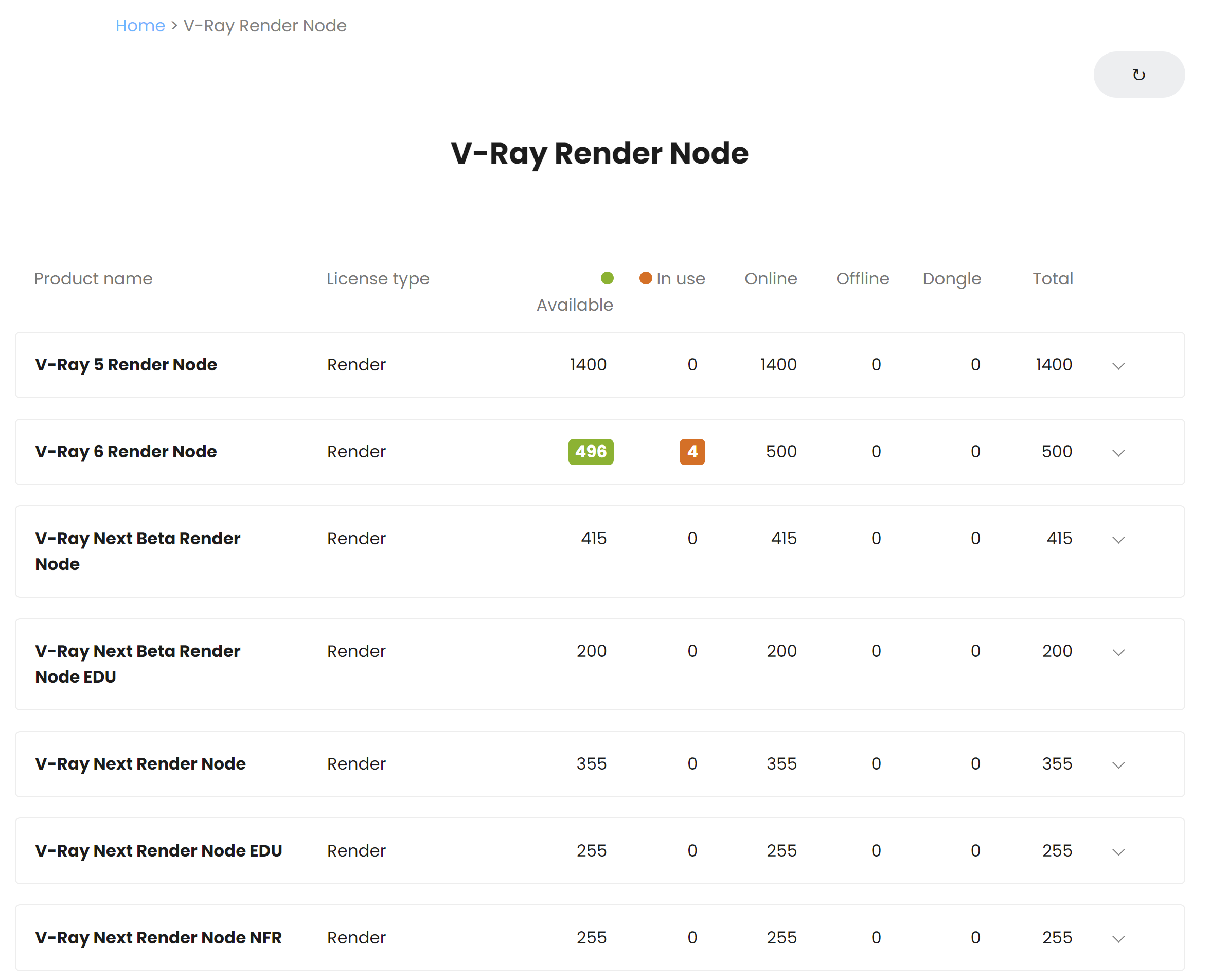Go to the Home breadcrumb link
This screenshot has width=1210, height=980.
[x=140, y=25]
